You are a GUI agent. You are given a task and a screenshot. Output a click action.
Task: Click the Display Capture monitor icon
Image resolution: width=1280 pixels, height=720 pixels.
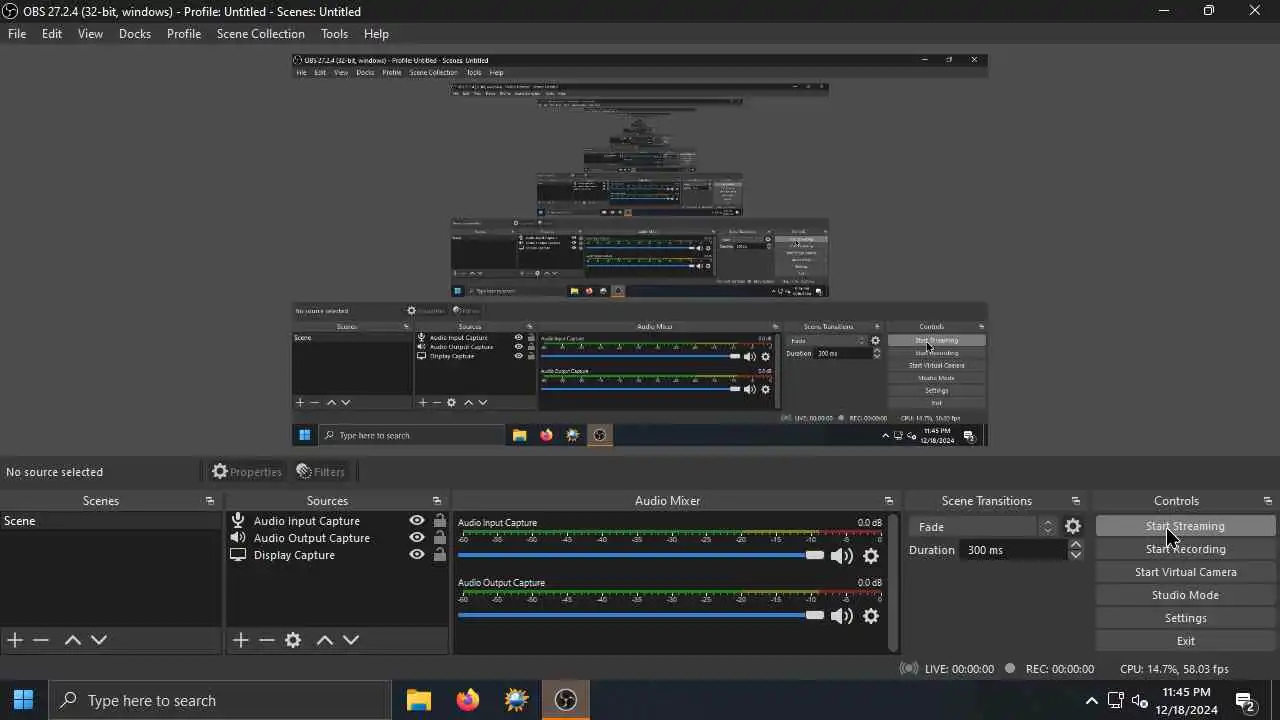238,555
